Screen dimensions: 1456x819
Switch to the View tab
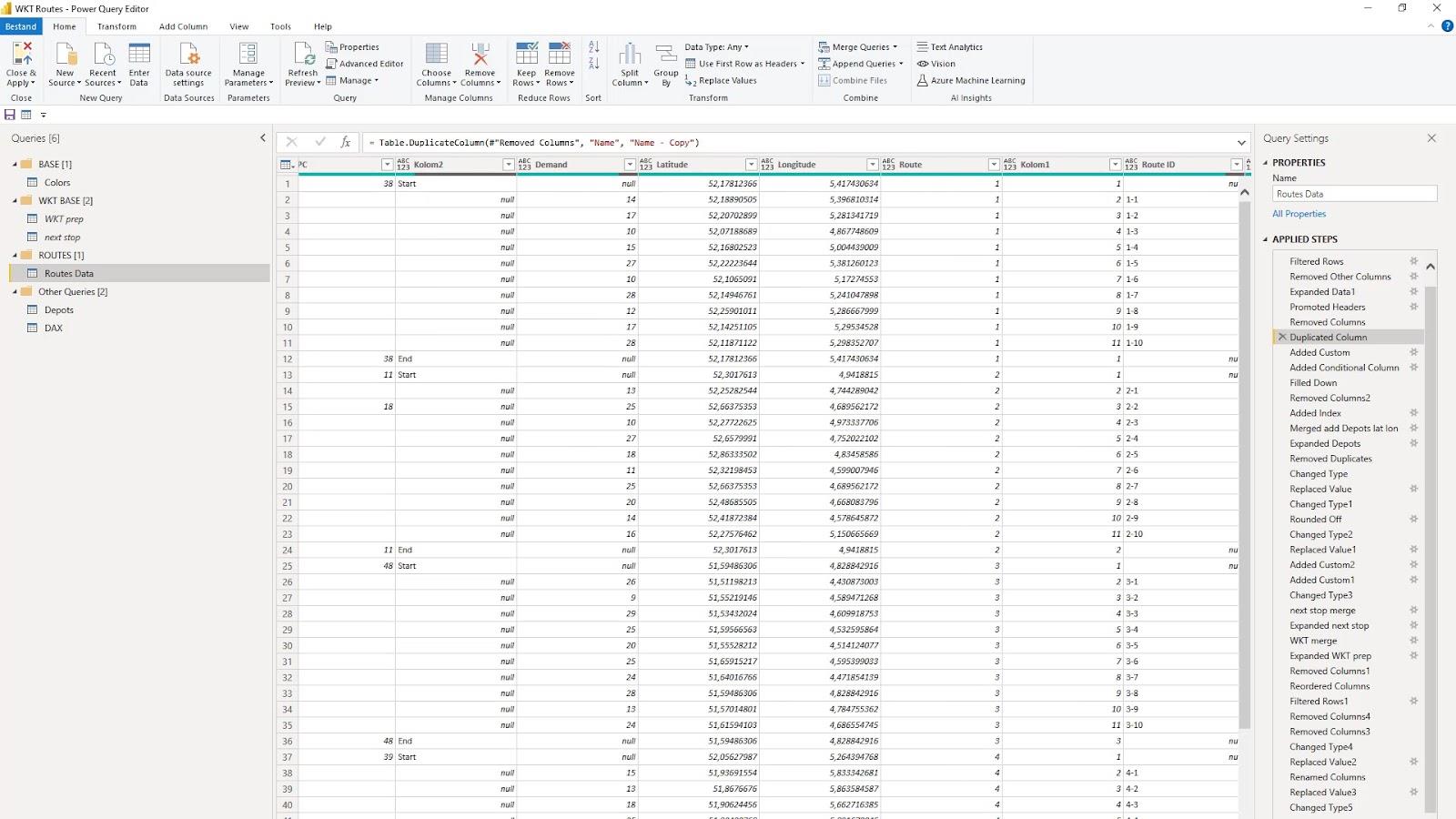pos(239,26)
